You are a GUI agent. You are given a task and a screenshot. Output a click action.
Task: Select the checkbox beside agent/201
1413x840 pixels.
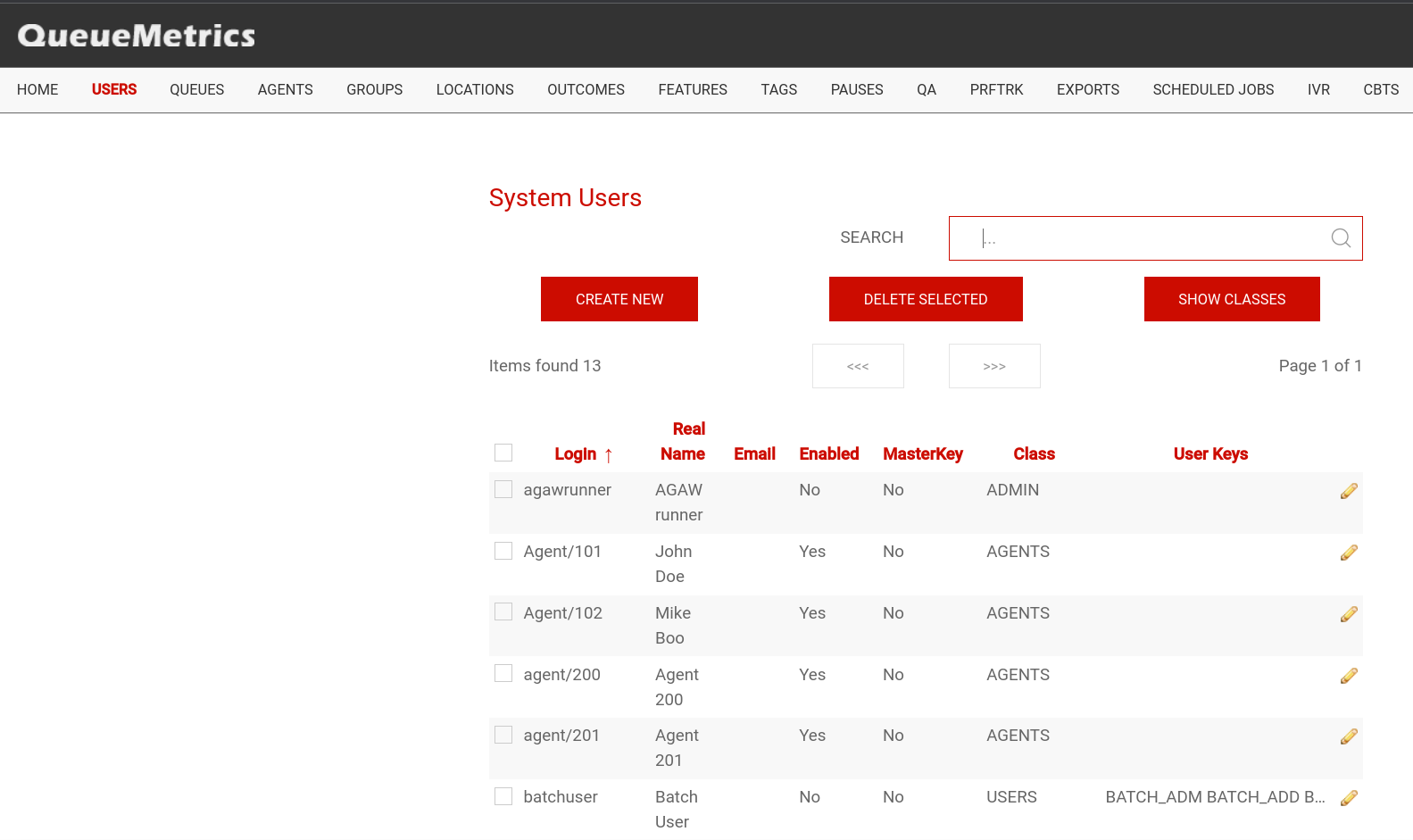pos(503,735)
